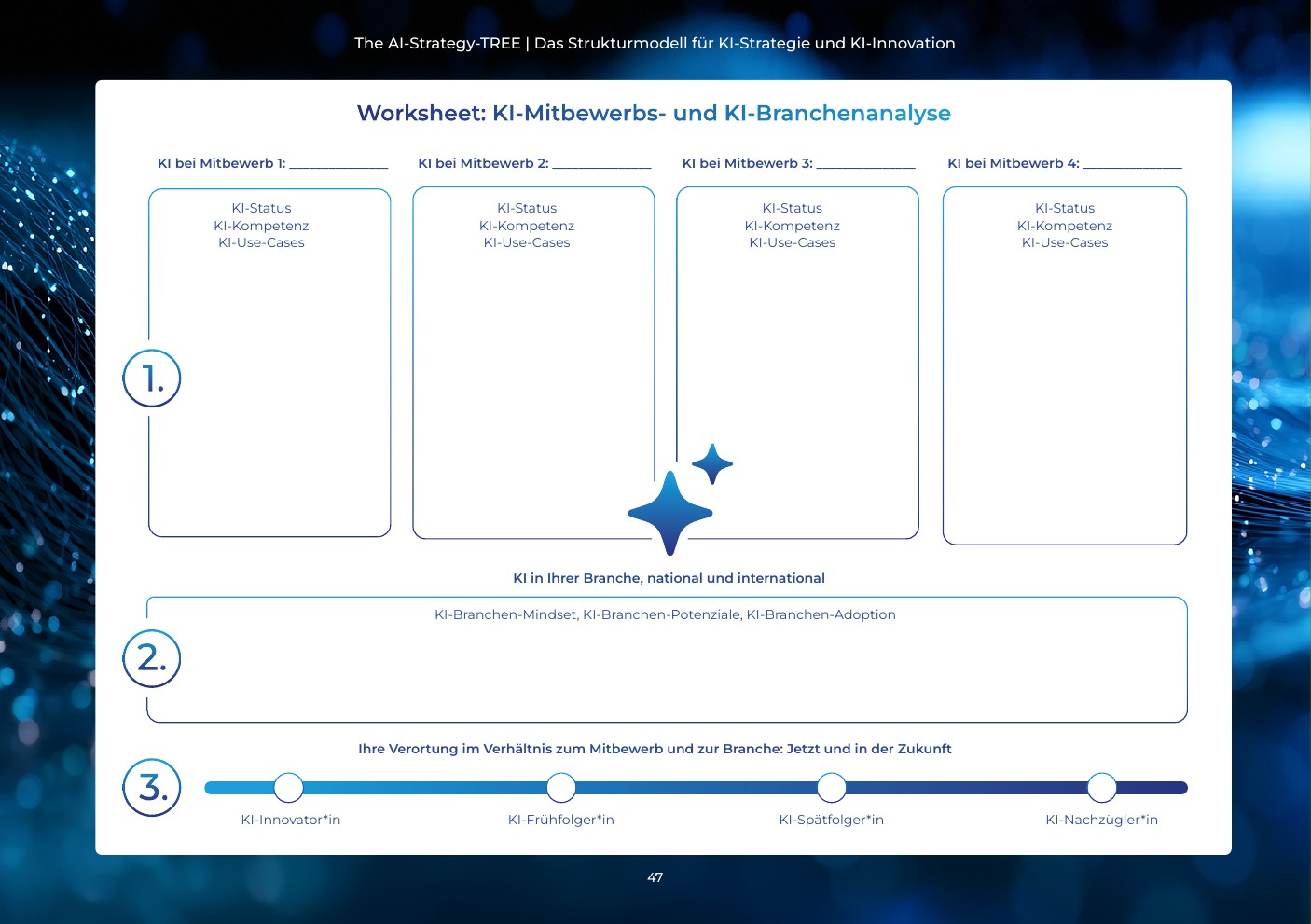
Task: Click the 'KI-Innovator*in' label
Action: (x=291, y=820)
